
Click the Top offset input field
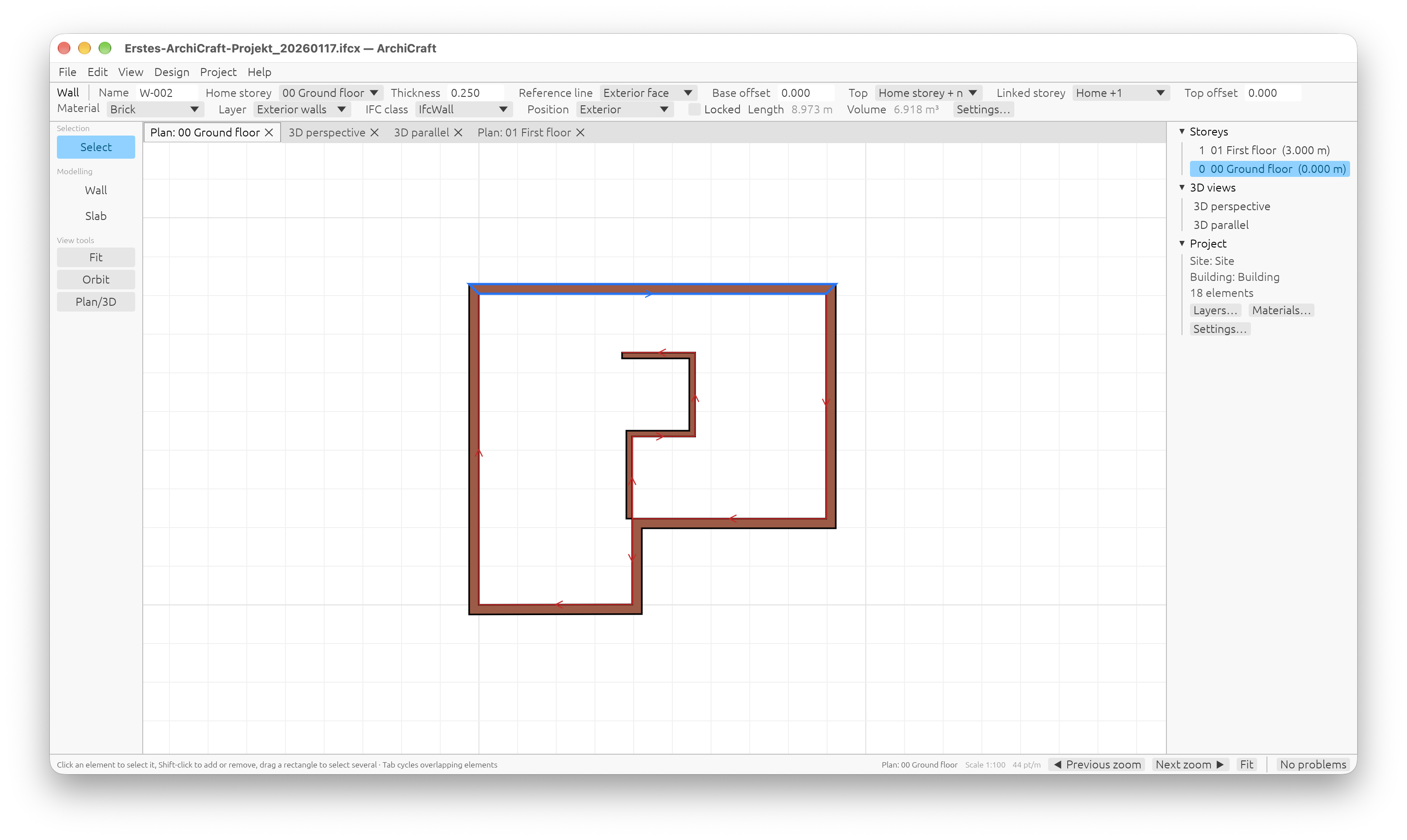tap(1272, 93)
